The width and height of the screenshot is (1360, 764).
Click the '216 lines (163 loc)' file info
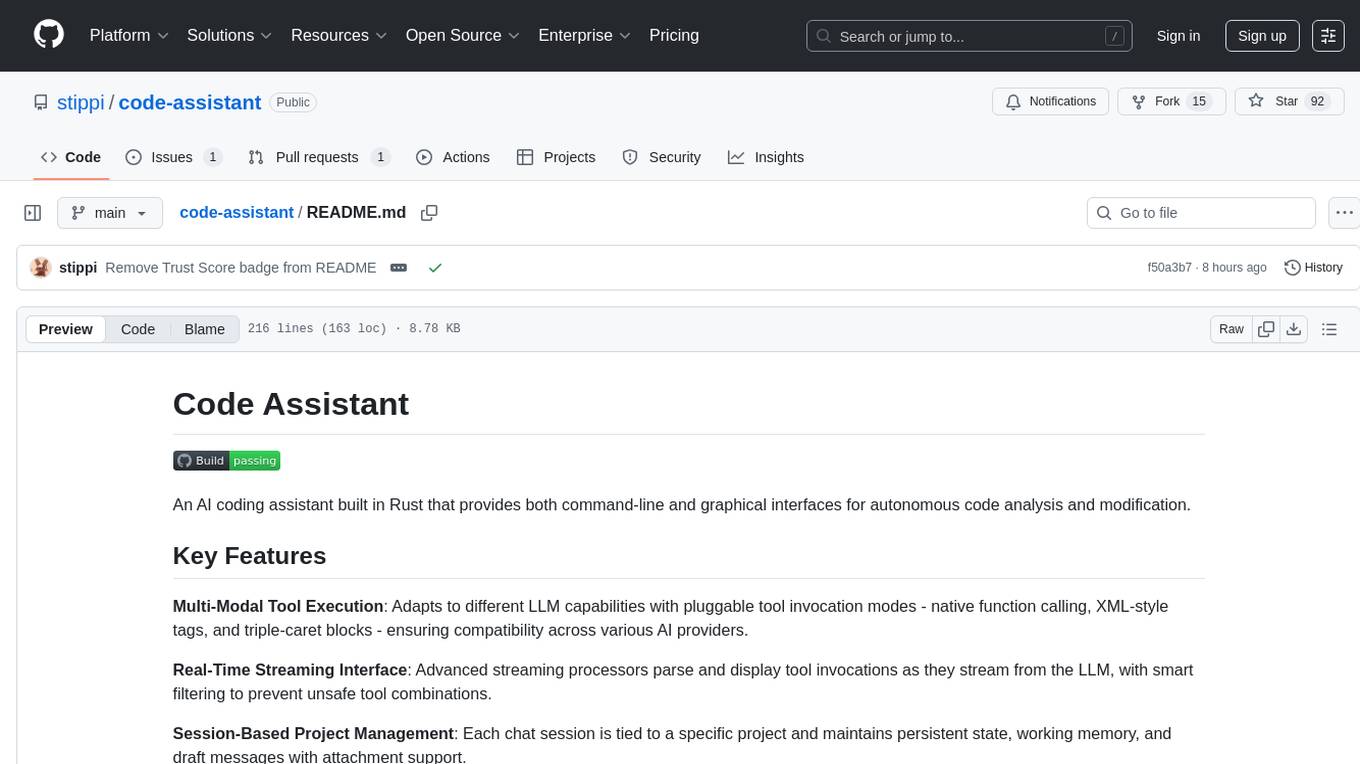pyautogui.click(x=317, y=329)
